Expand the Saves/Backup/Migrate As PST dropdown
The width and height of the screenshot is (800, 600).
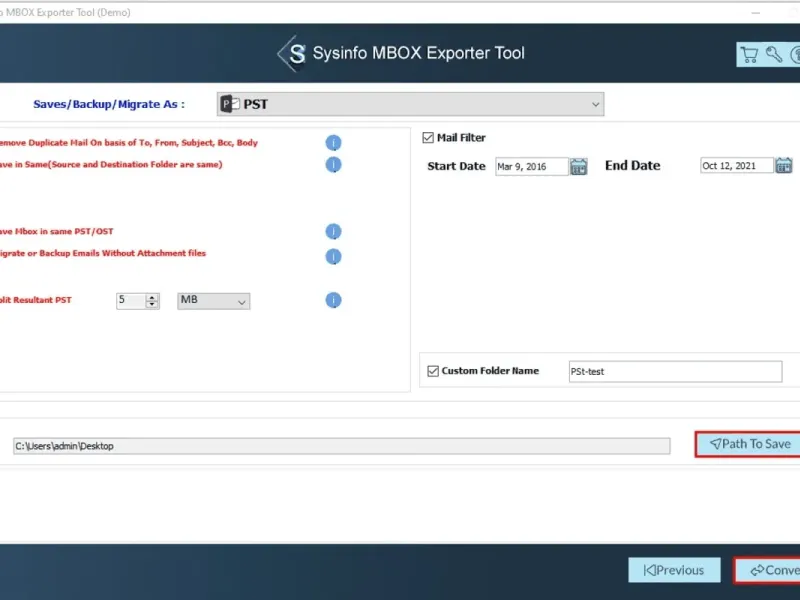410,104
